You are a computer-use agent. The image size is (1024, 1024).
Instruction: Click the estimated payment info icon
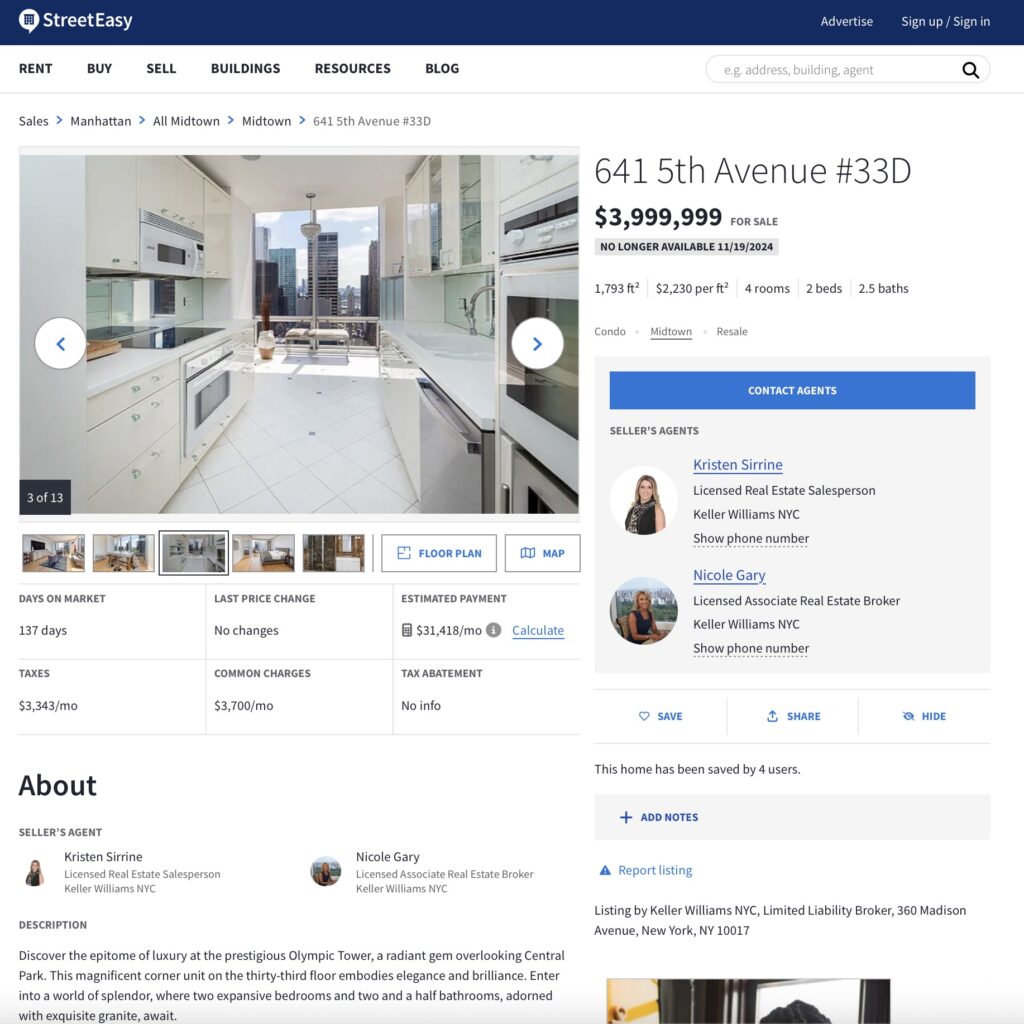493,631
